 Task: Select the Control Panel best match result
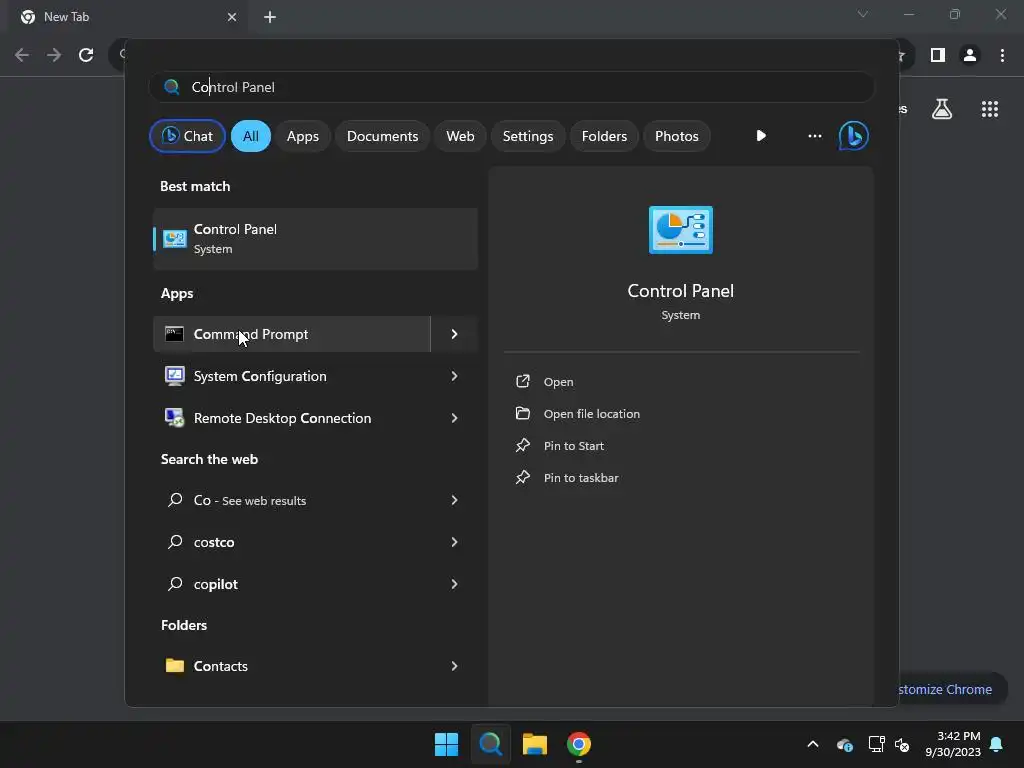click(315, 238)
